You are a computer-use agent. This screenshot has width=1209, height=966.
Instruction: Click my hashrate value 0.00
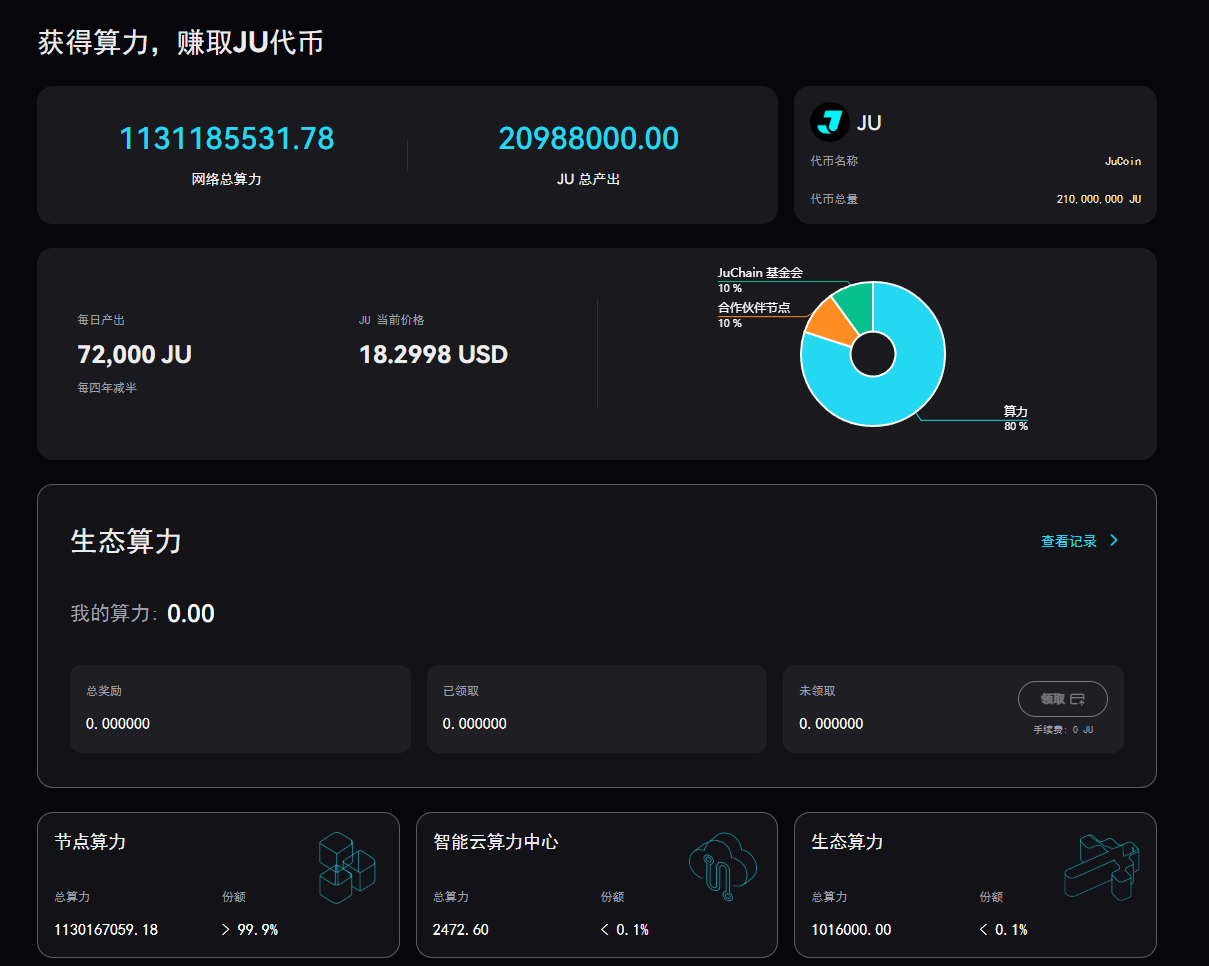(190, 614)
